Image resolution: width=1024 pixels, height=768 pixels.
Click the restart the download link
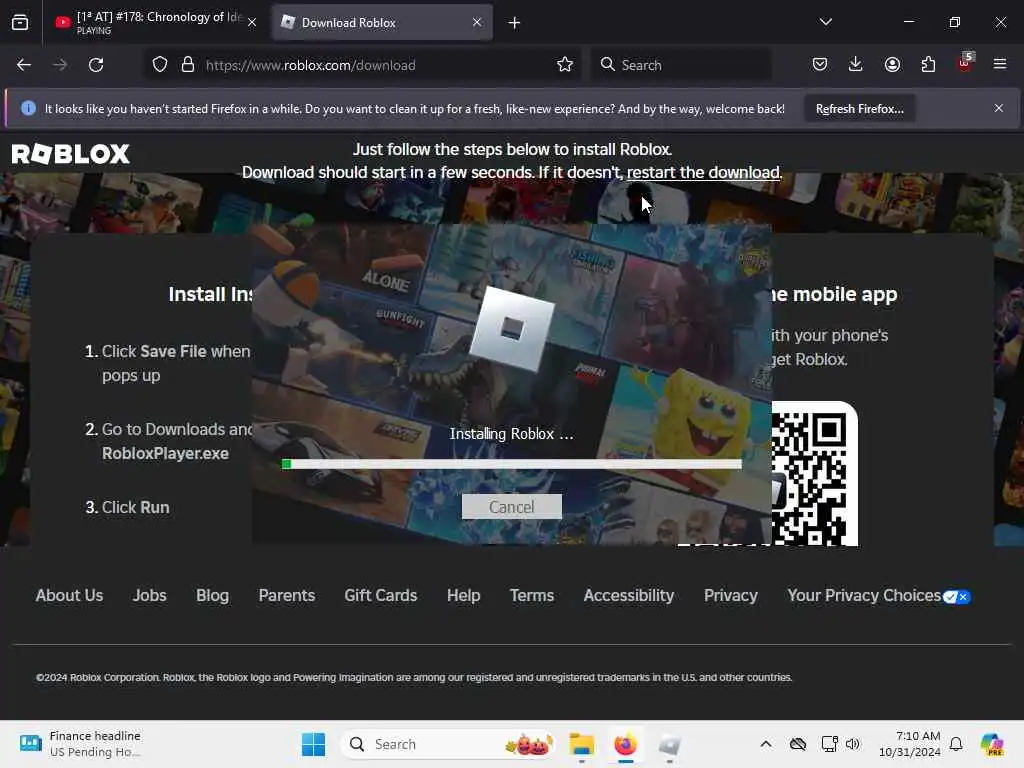[703, 172]
